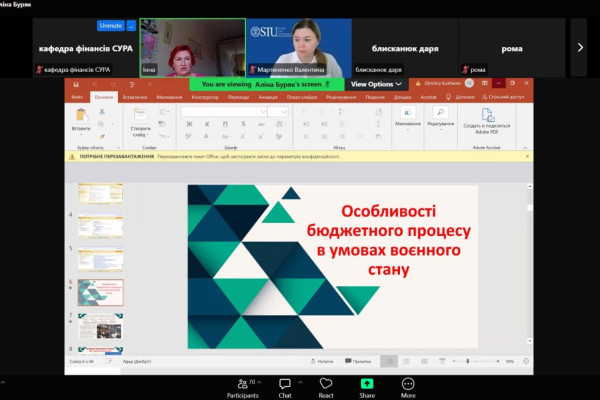This screenshot has width=600, height=400.
Task: Apply italic with the K button
Action: pos(207,124)
